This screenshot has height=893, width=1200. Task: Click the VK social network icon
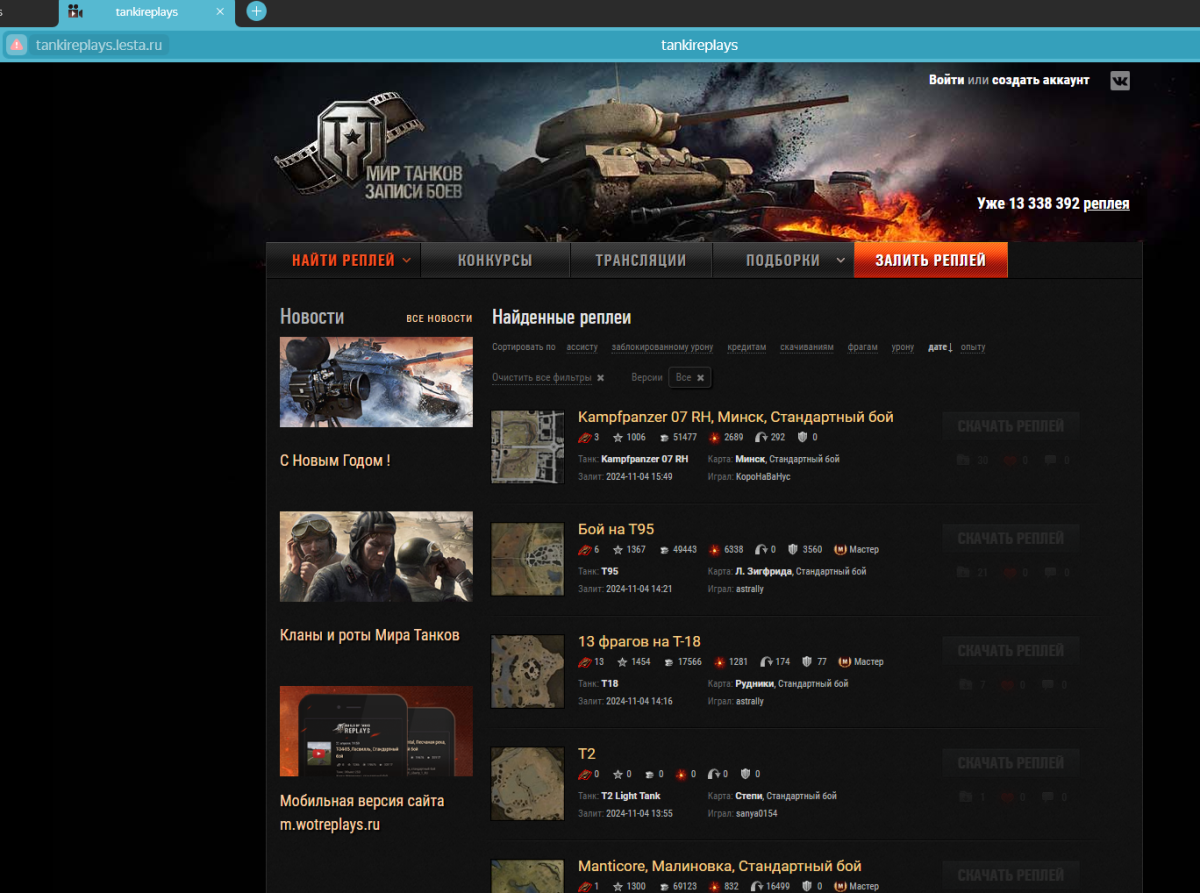tap(1120, 81)
